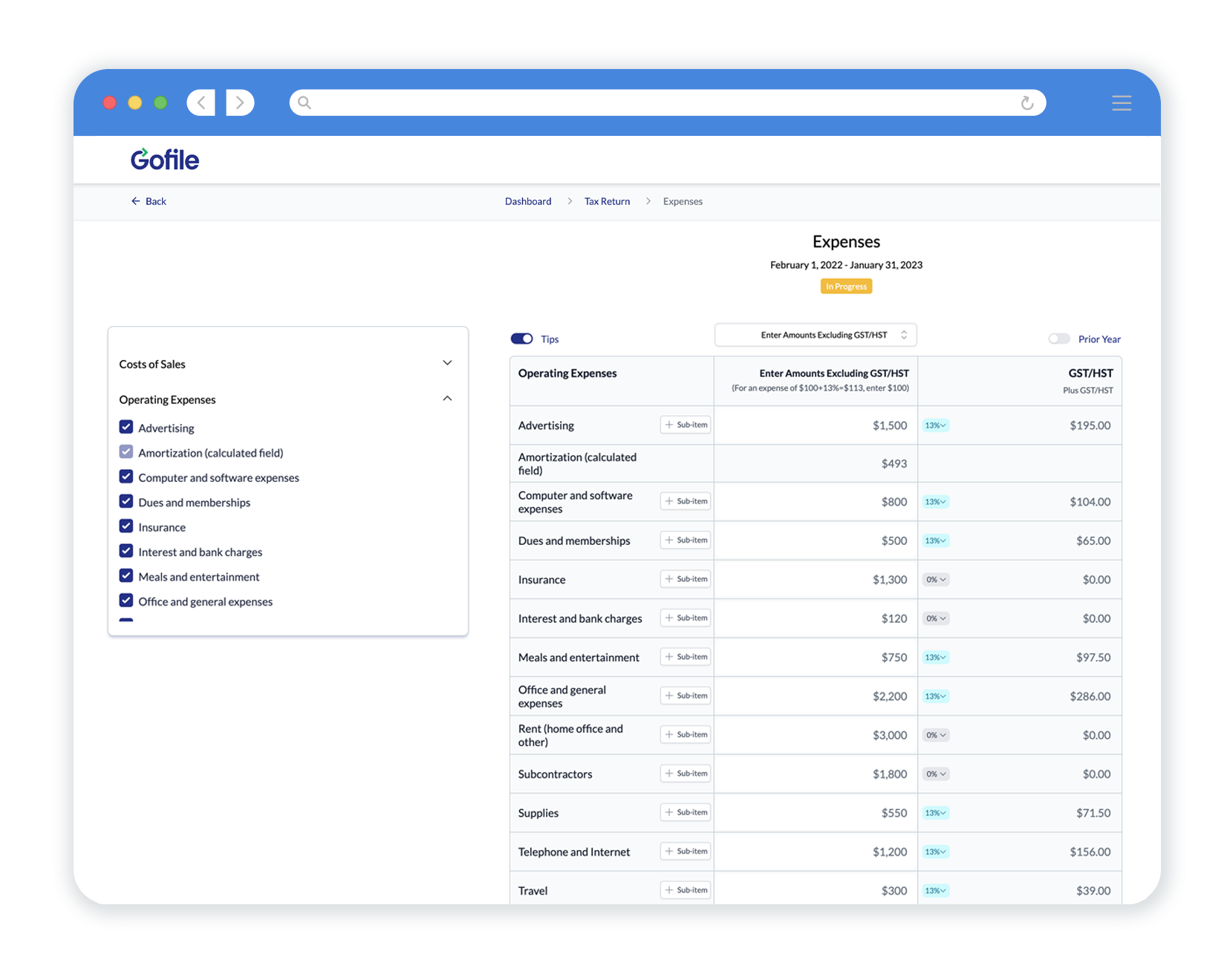Screen dimensions: 1230x980
Task: Open the 13% tax rate dropdown for Advertising
Action: (x=935, y=425)
